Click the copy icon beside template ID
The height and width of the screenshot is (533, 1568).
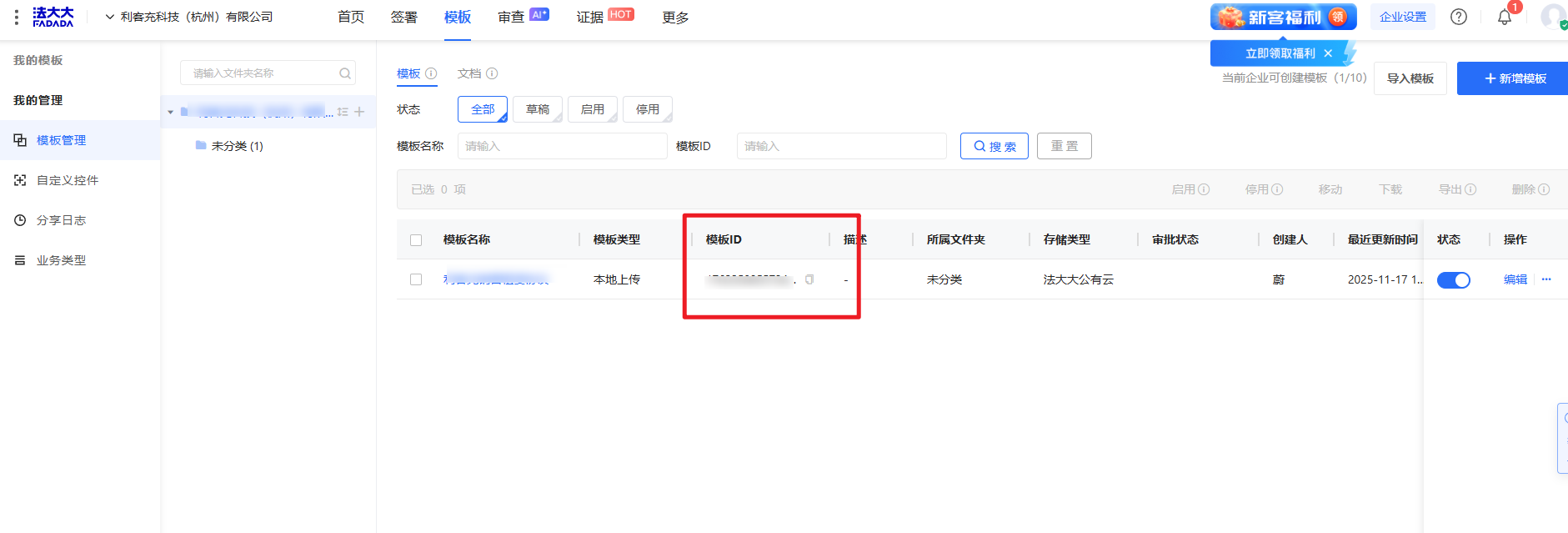point(809,279)
